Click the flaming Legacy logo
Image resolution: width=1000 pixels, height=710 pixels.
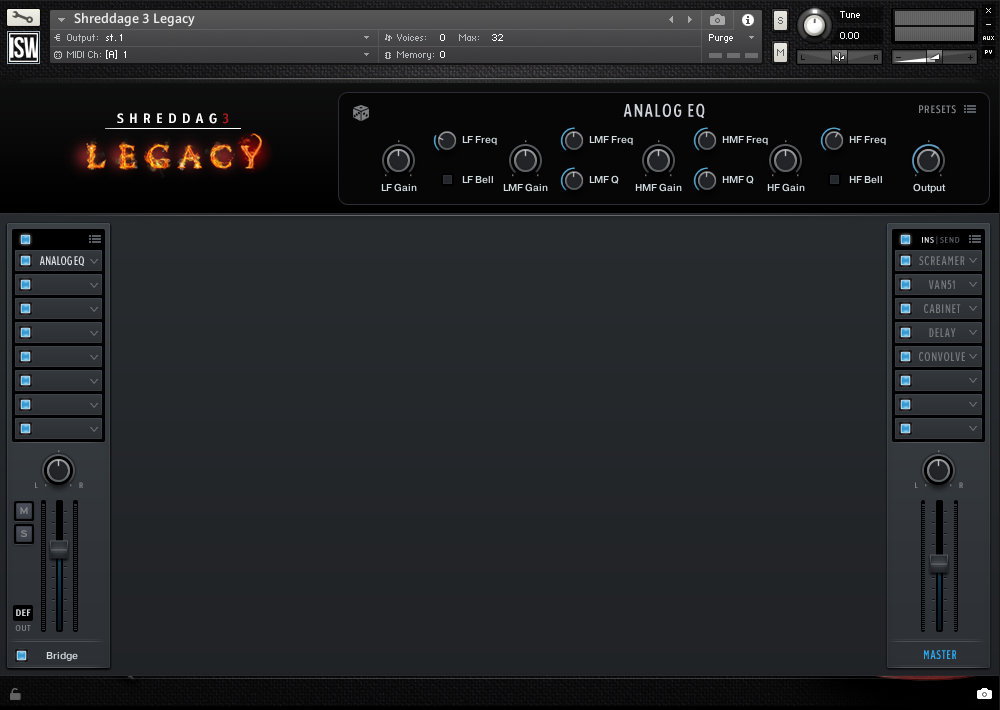[x=172, y=155]
